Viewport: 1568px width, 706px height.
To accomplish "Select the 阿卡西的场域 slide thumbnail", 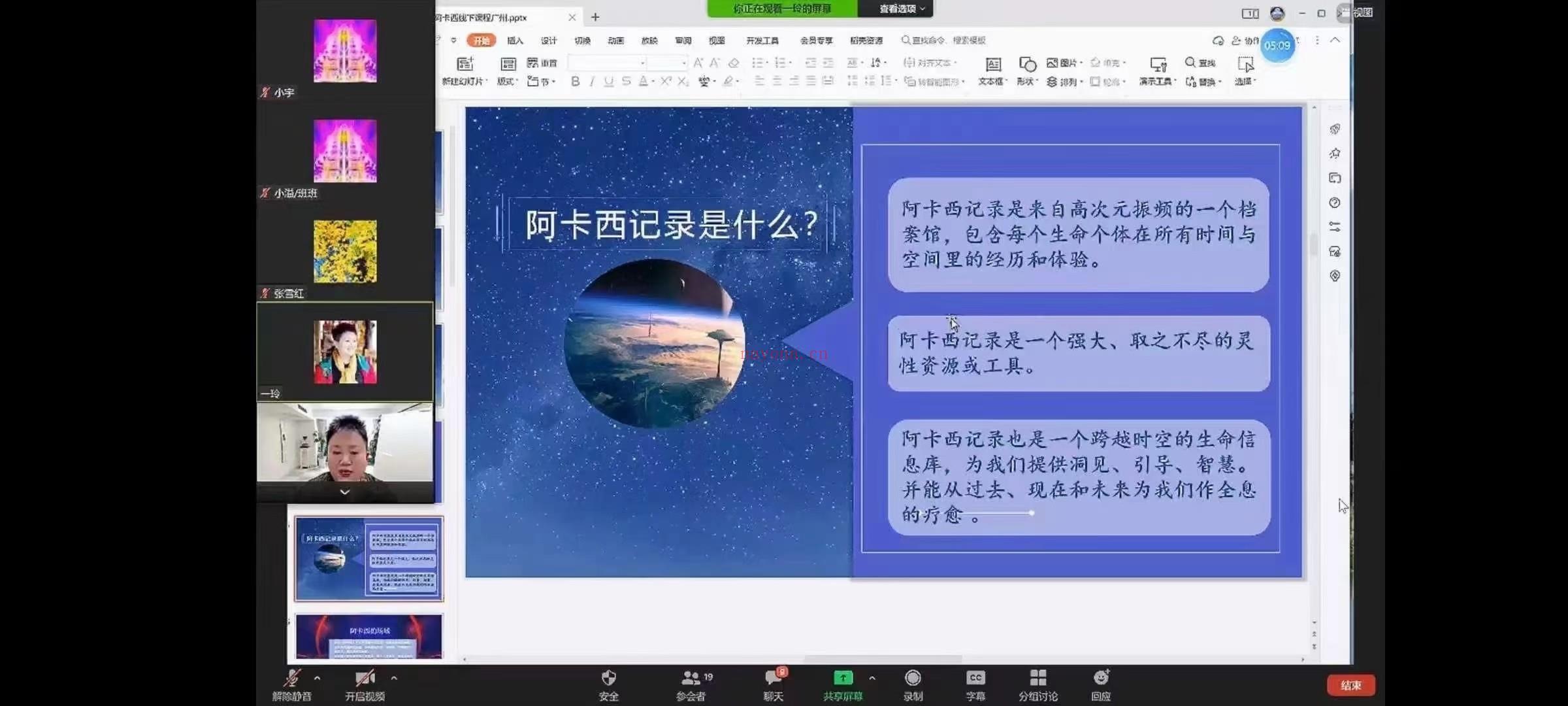I will 368,636.
